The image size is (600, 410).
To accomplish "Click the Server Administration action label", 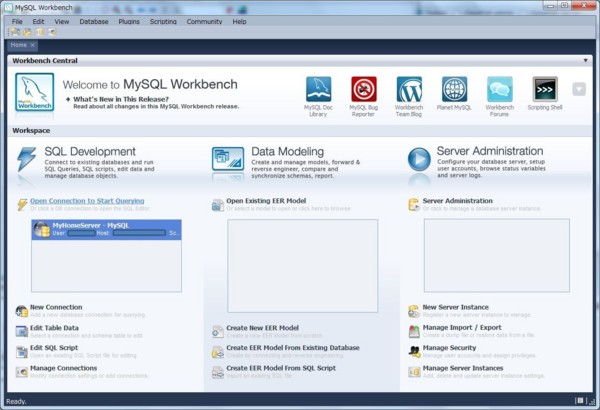I will tap(458, 201).
